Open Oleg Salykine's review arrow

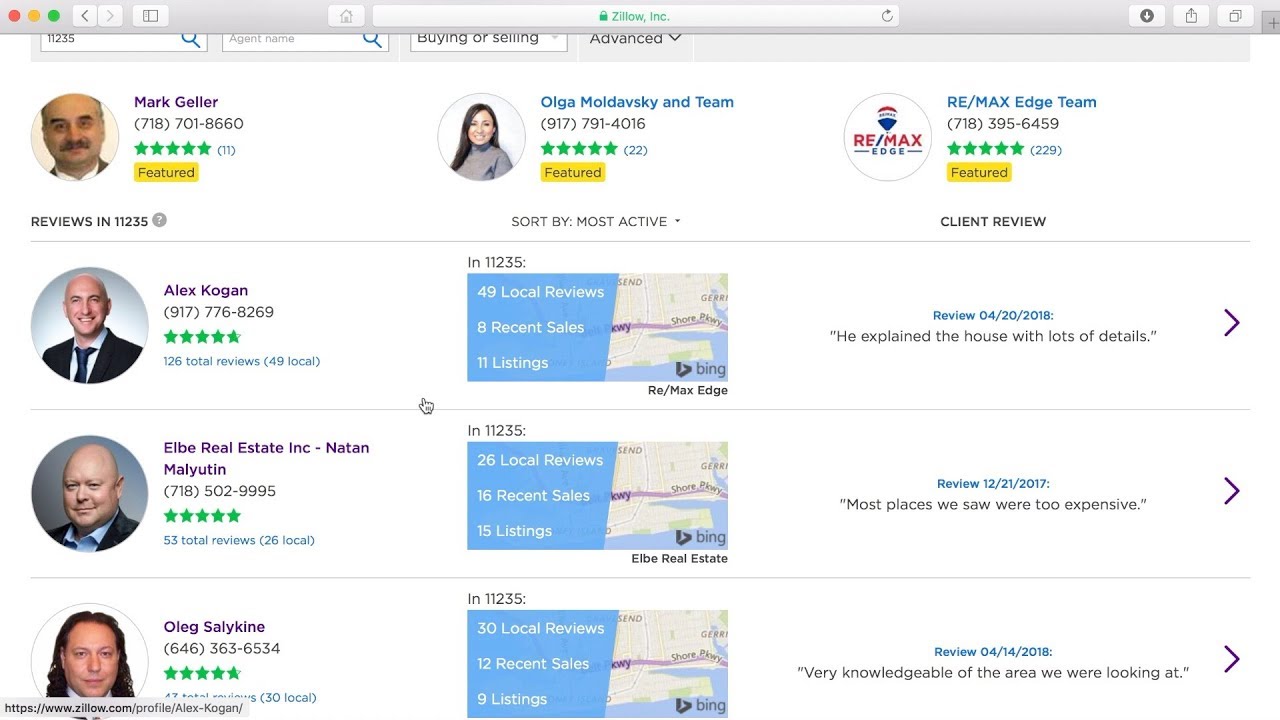click(1231, 658)
